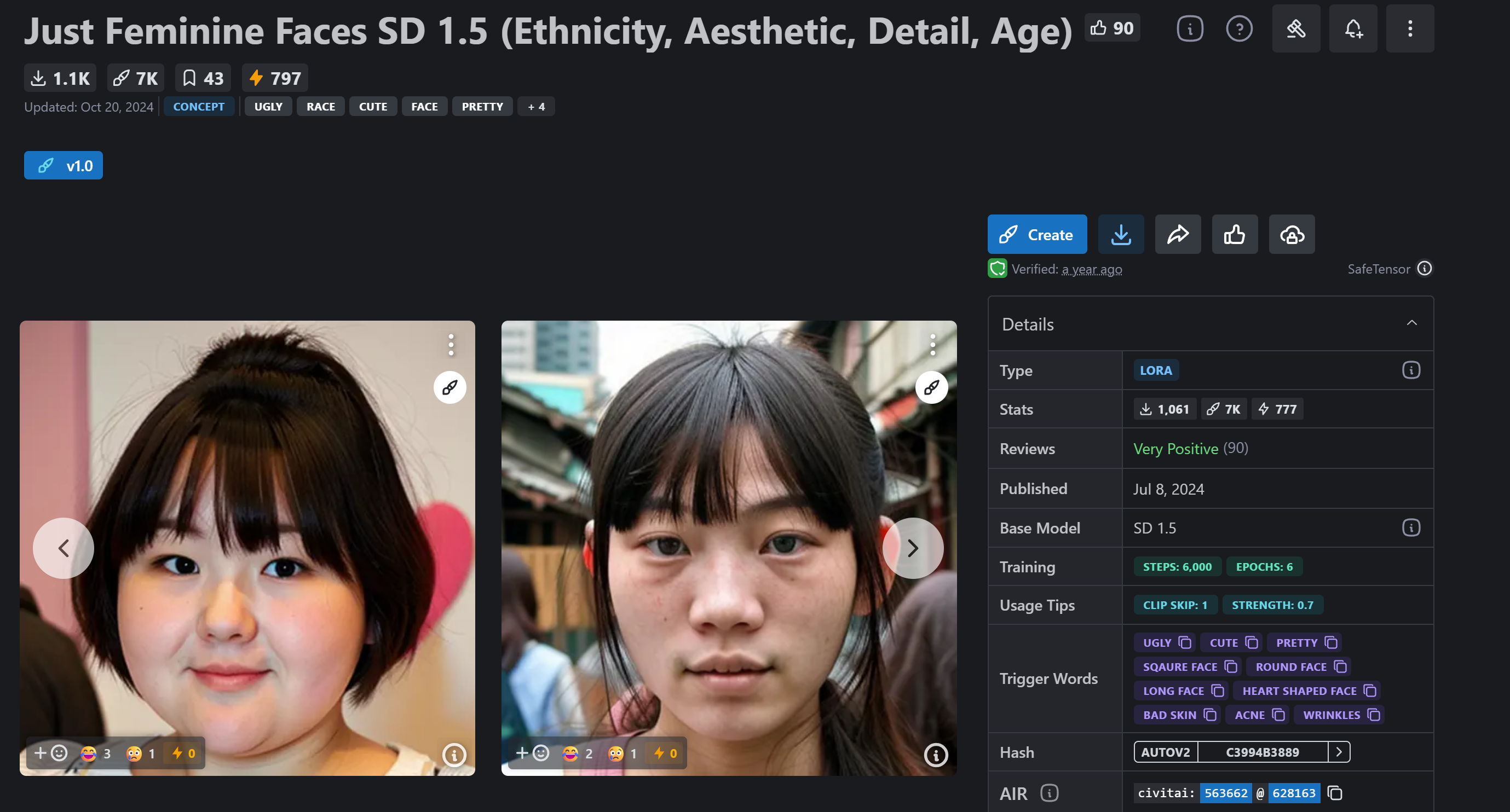Toggle the 90 likes thumbs-up counter
This screenshot has height=812, width=1510.
coord(1111,27)
